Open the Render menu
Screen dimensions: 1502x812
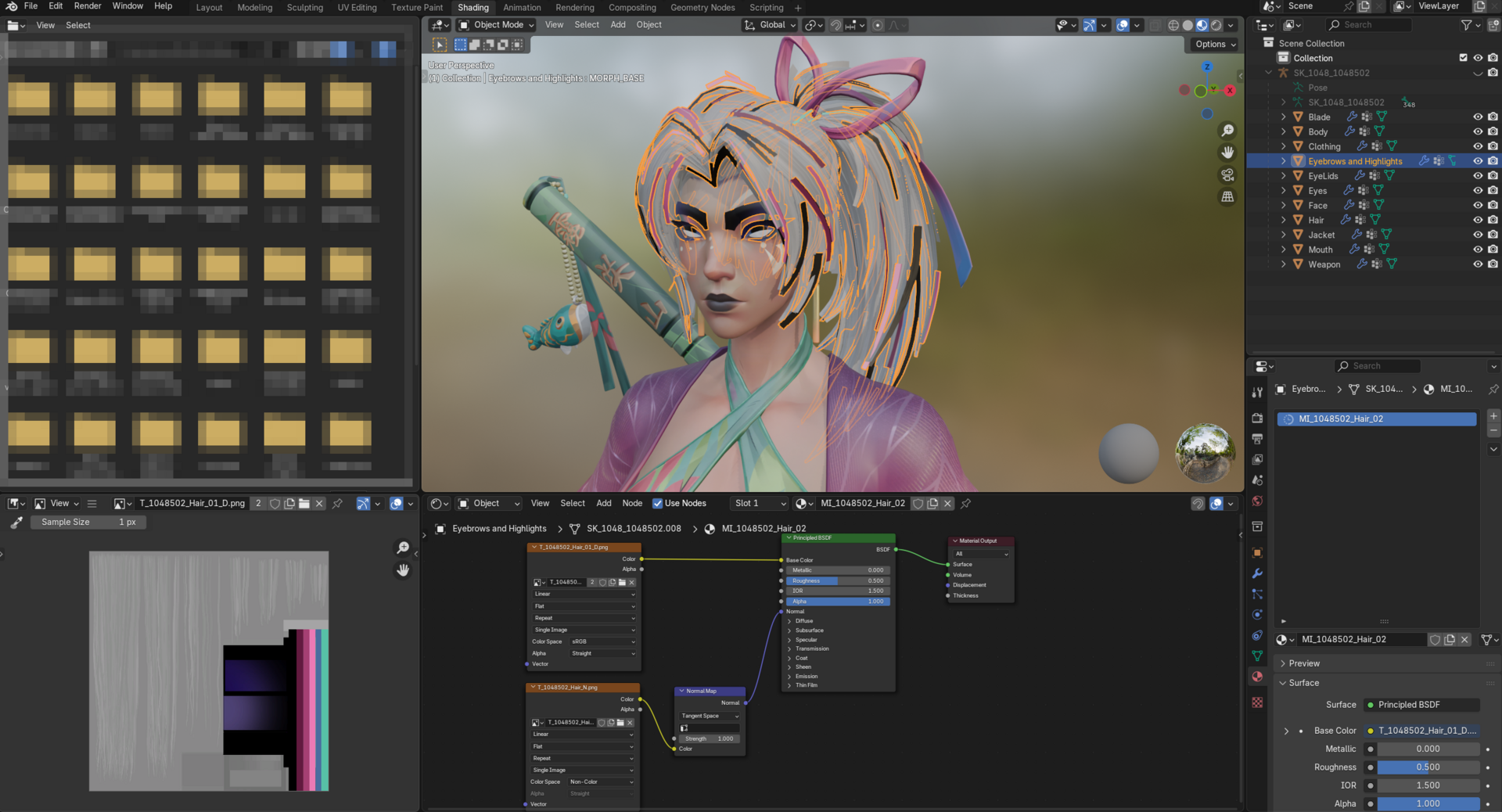coord(88,6)
